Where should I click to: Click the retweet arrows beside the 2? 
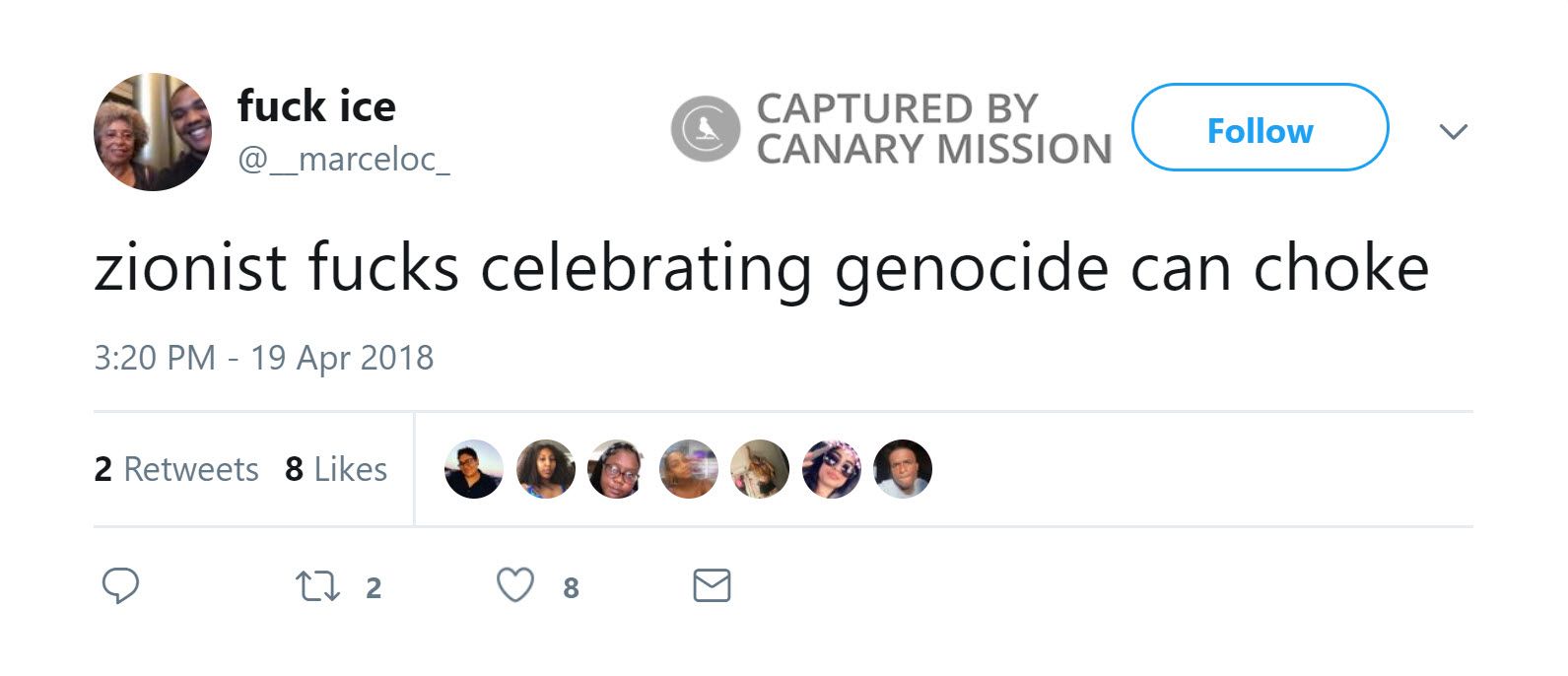(x=314, y=584)
